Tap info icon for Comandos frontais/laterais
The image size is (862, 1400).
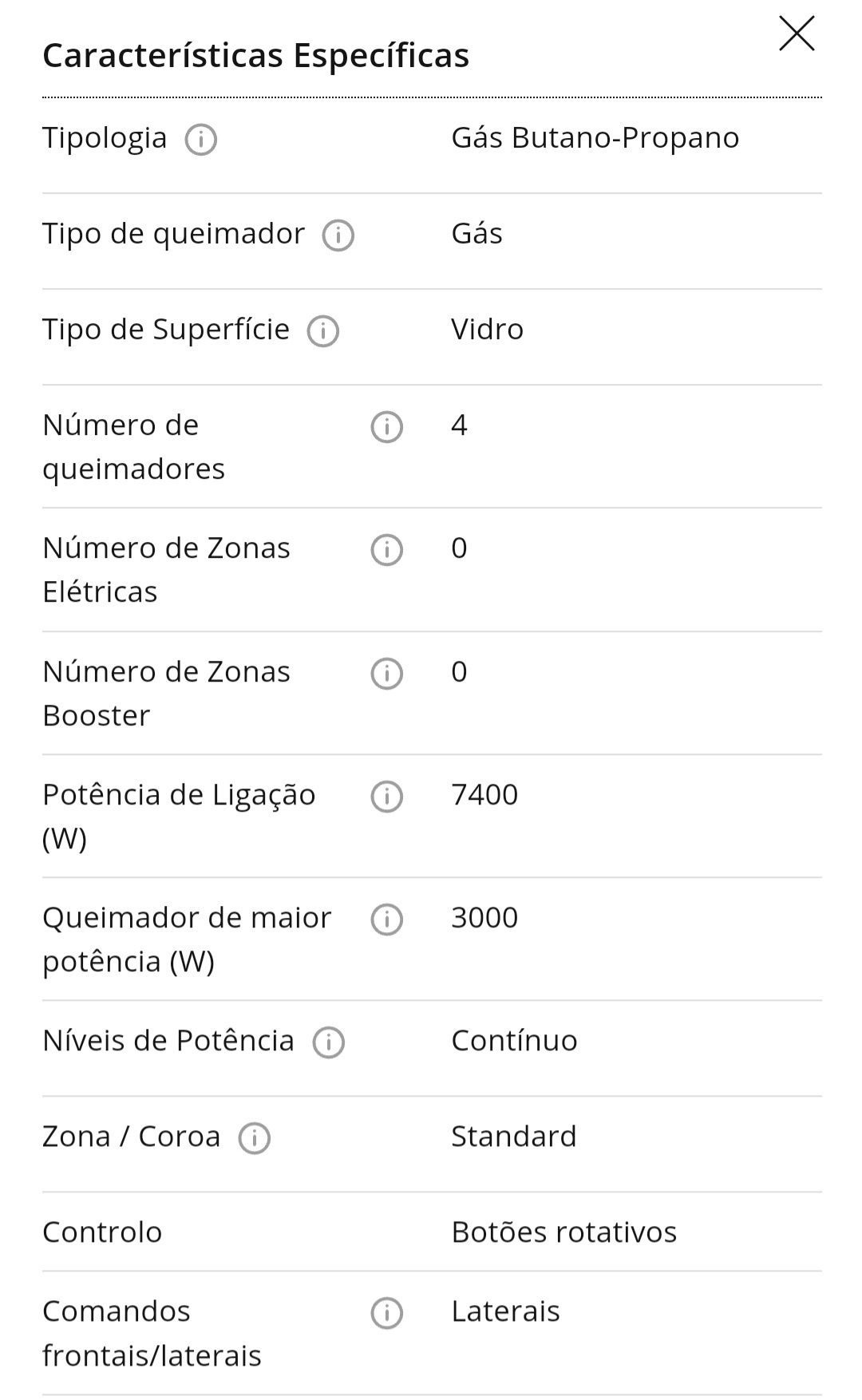click(x=386, y=1313)
